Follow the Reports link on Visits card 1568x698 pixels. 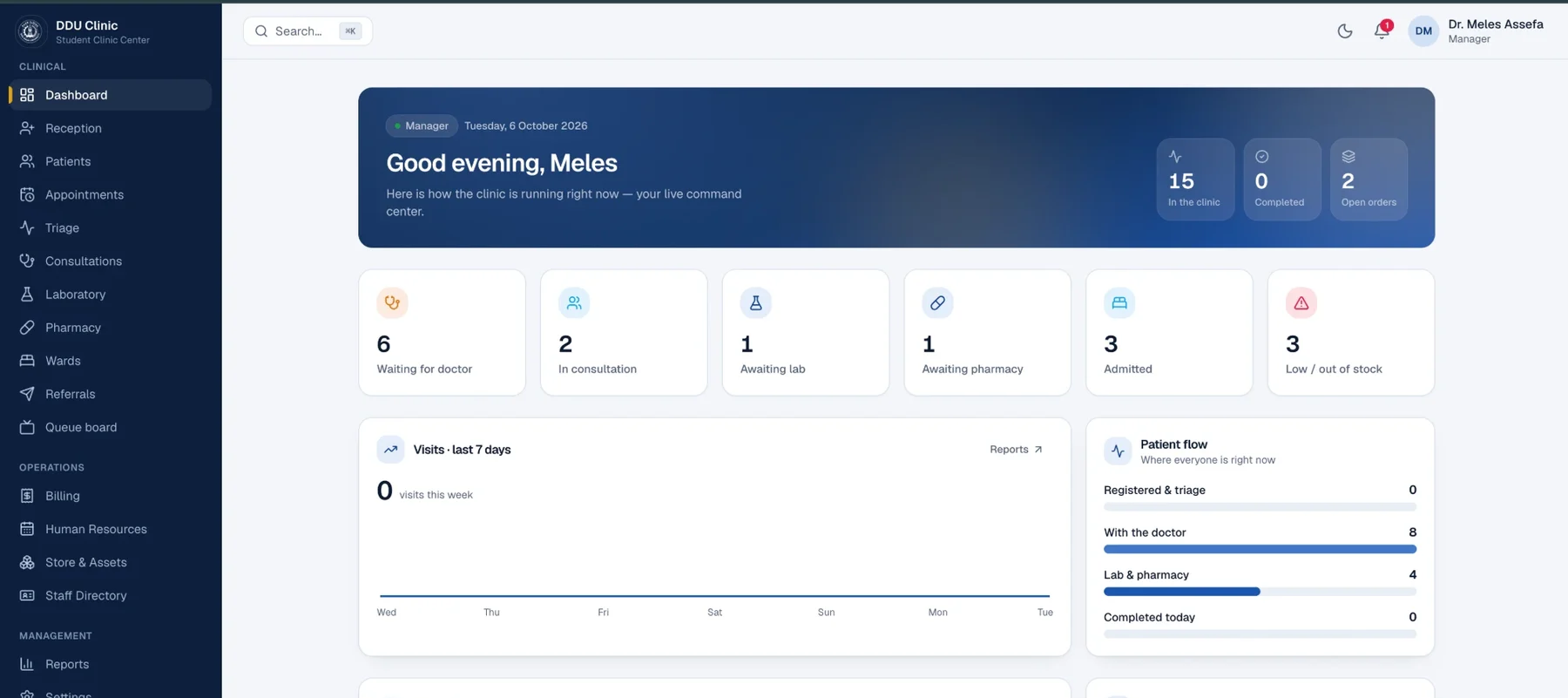[1016, 450]
